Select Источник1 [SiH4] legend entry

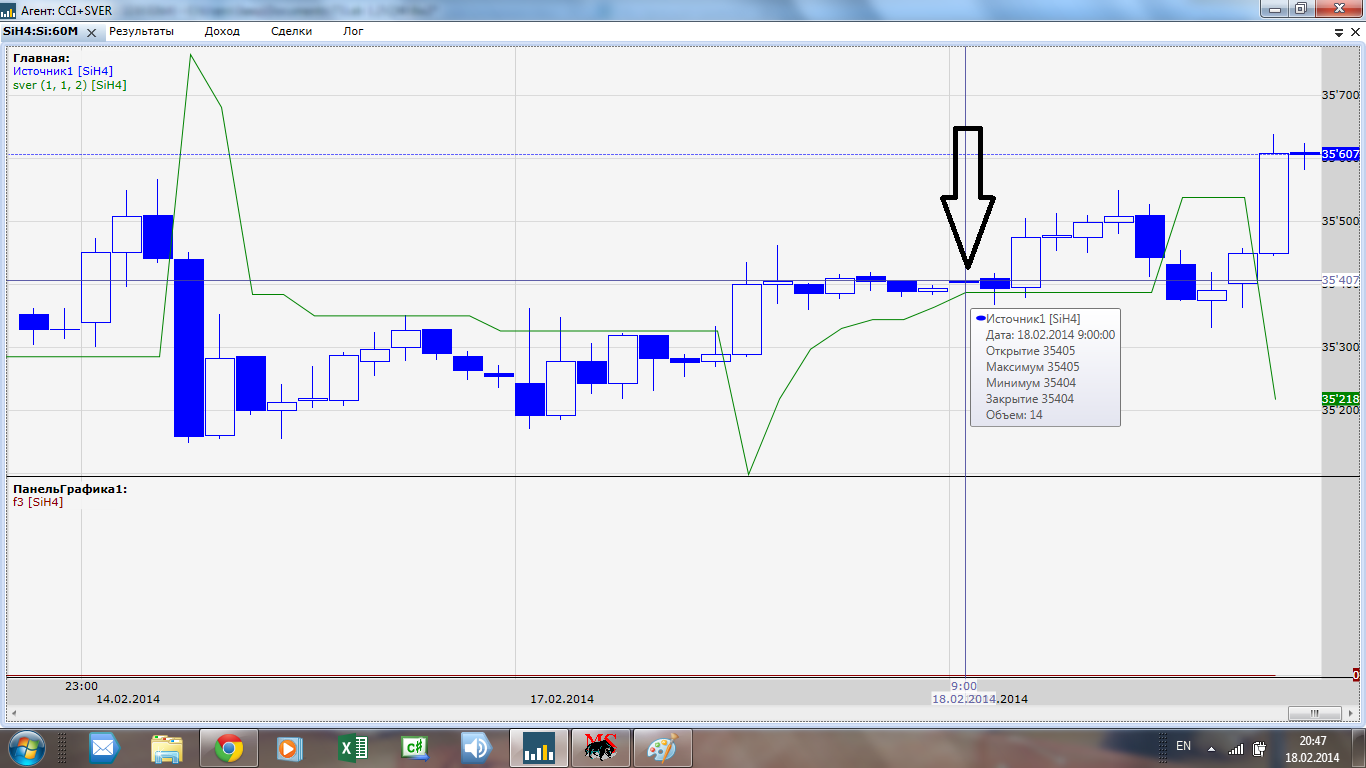coord(63,71)
